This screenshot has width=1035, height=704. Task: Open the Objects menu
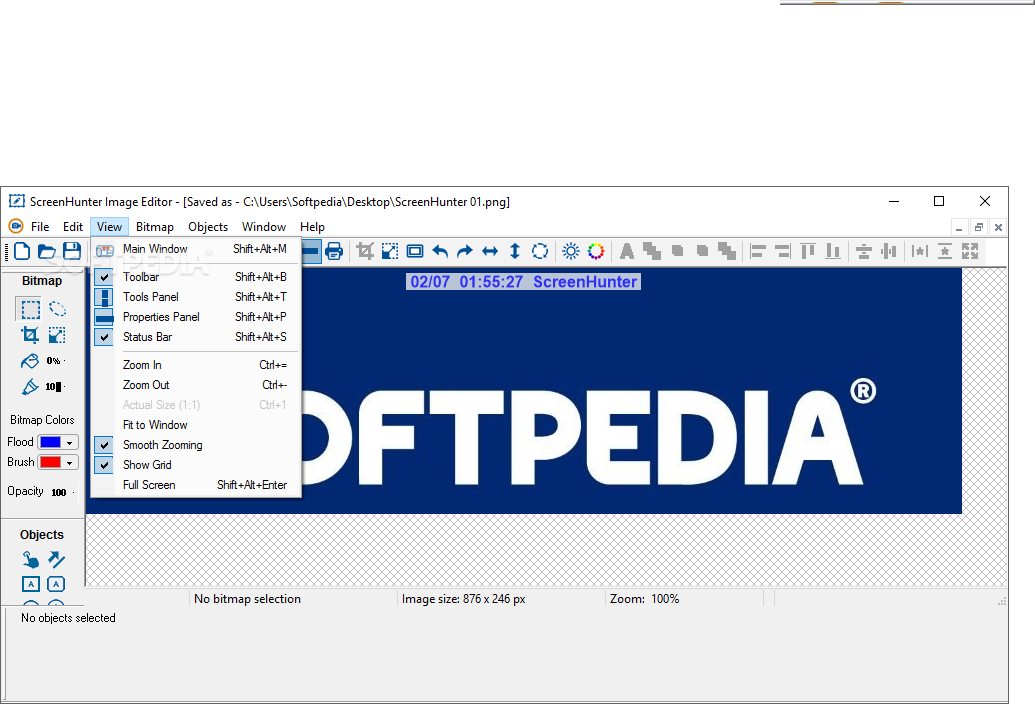[208, 226]
